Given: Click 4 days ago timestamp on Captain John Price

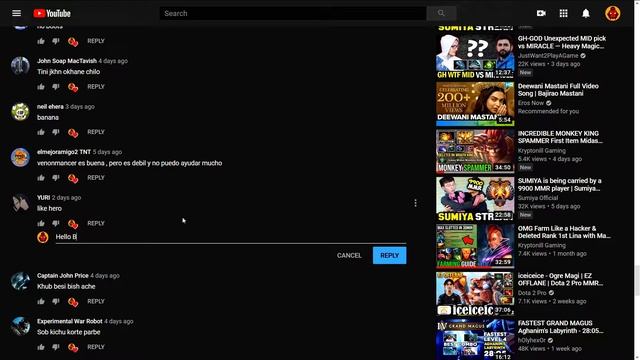Looking at the screenshot, I should pos(105,276).
